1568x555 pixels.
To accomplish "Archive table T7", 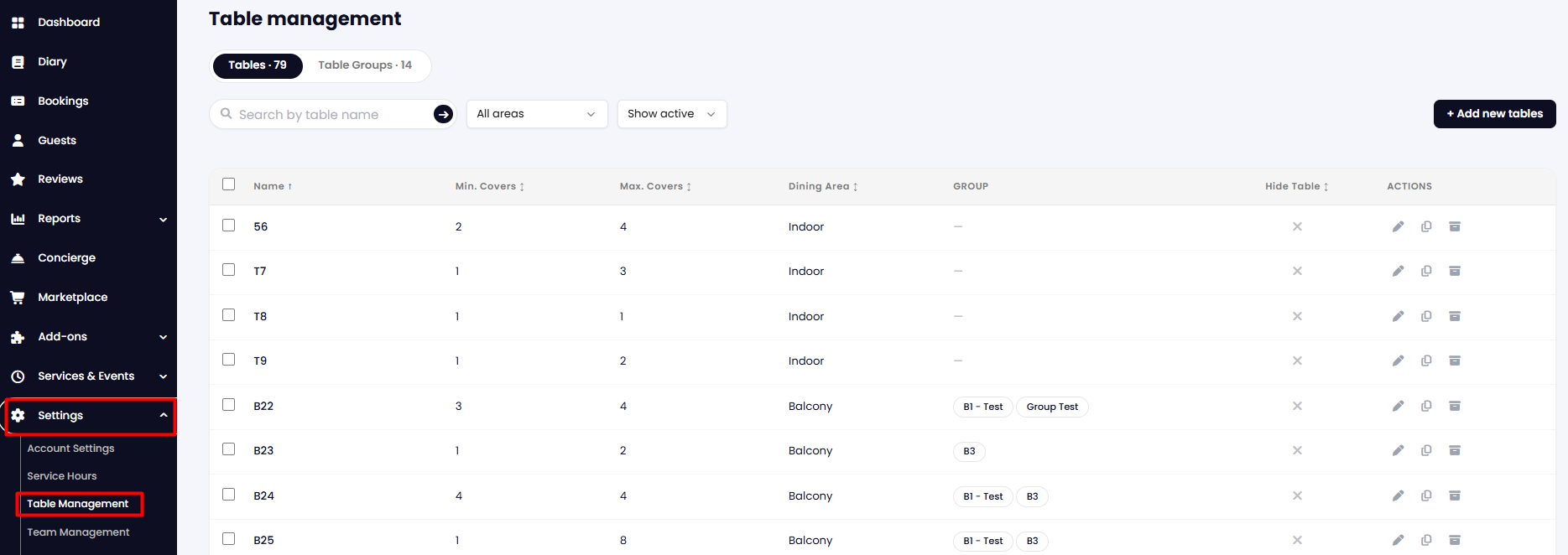I will click(x=1455, y=271).
